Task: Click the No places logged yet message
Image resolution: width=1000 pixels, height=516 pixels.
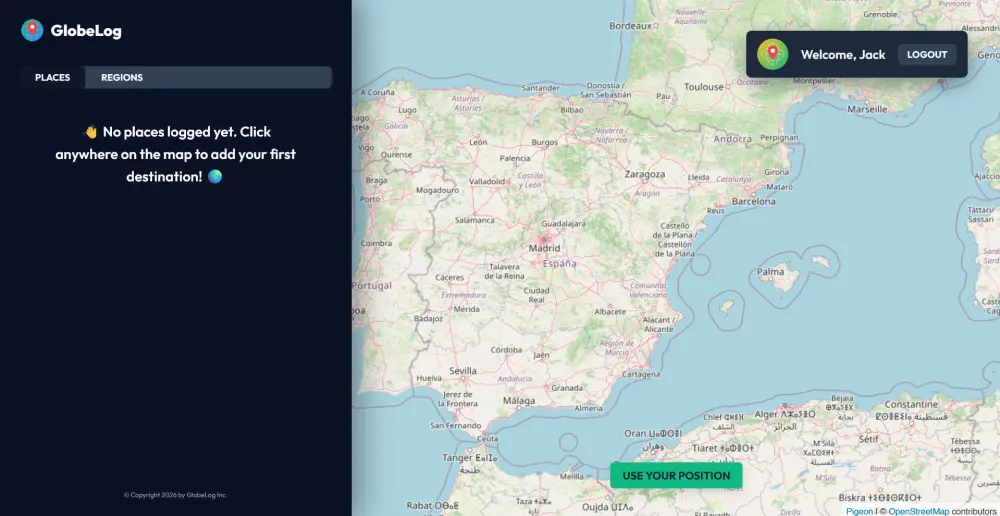Action: point(175,154)
